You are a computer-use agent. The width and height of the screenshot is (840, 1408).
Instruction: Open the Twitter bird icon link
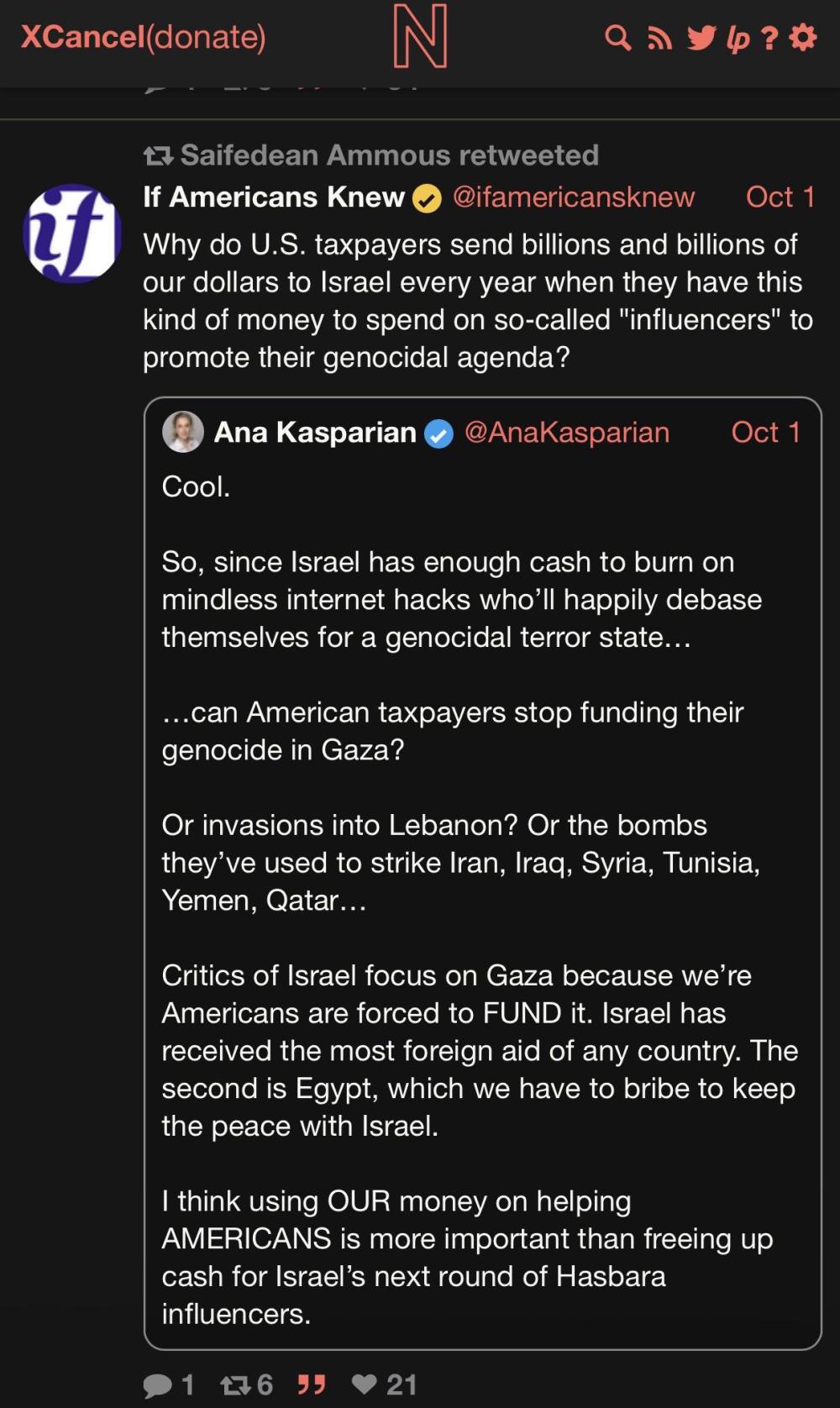pyautogui.click(x=701, y=38)
